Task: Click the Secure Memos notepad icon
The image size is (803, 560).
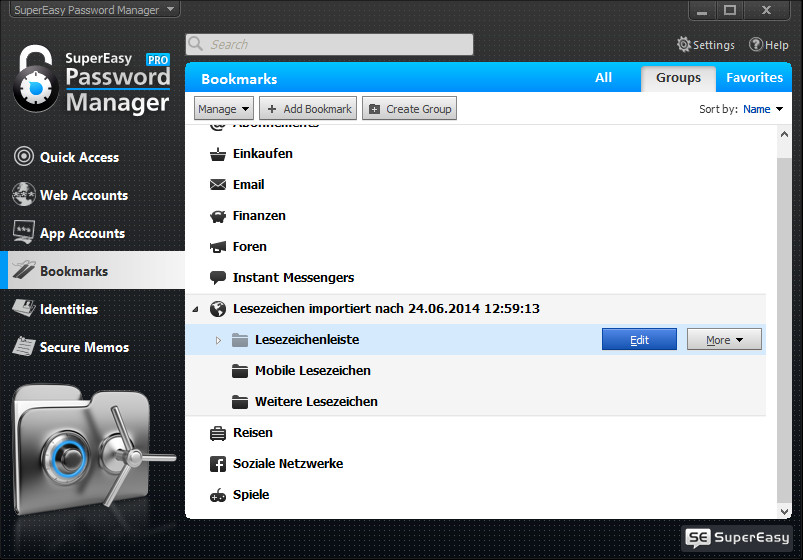Action: coord(24,346)
